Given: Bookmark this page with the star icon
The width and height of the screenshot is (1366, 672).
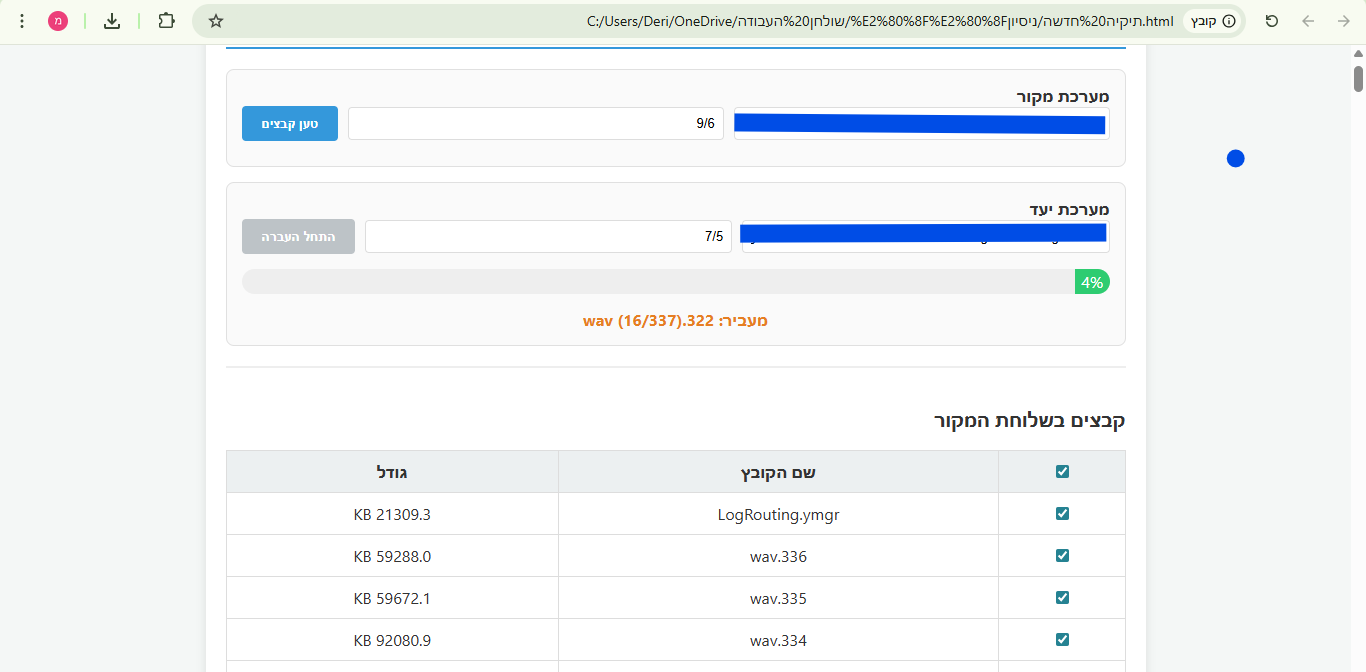Looking at the screenshot, I should [214, 20].
